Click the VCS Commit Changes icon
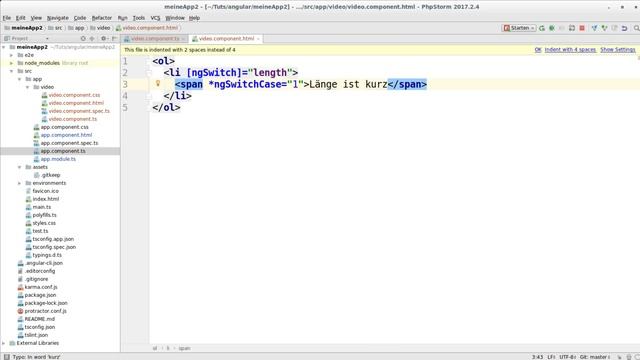Image resolution: width=640 pixels, height=360 pixels. tap(604, 28)
